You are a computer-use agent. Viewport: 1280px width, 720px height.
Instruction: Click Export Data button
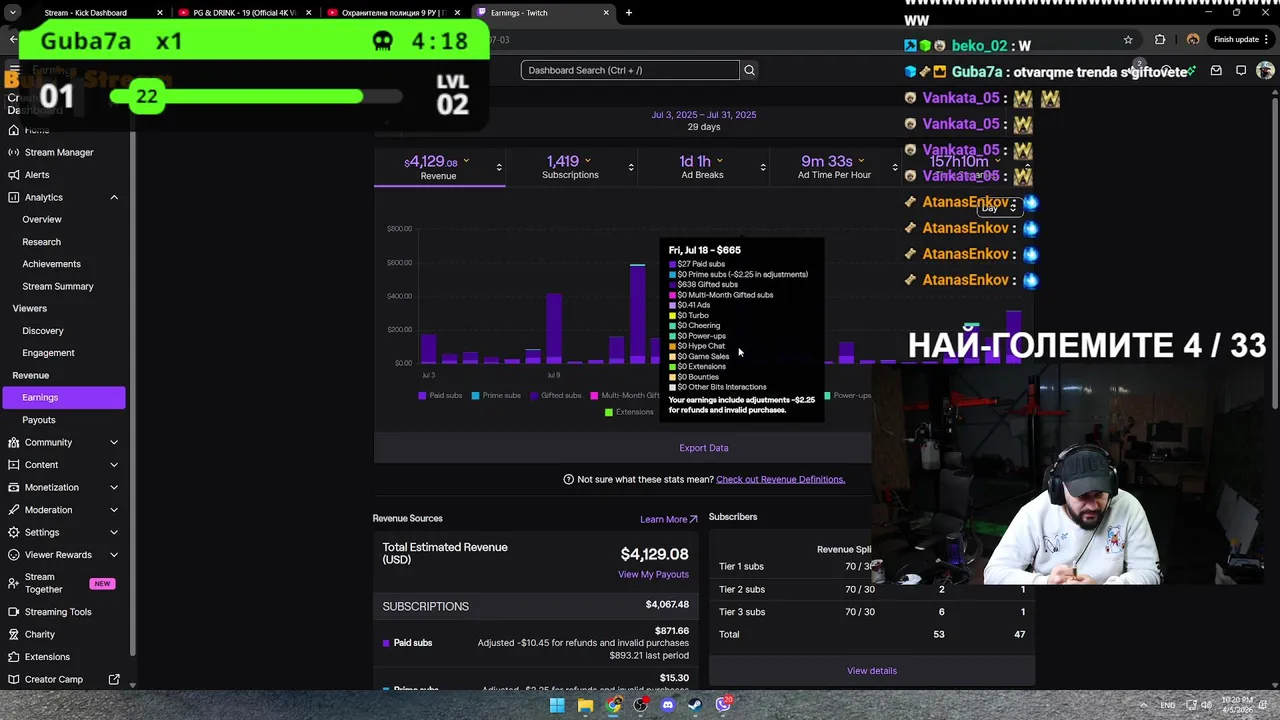[x=704, y=448]
